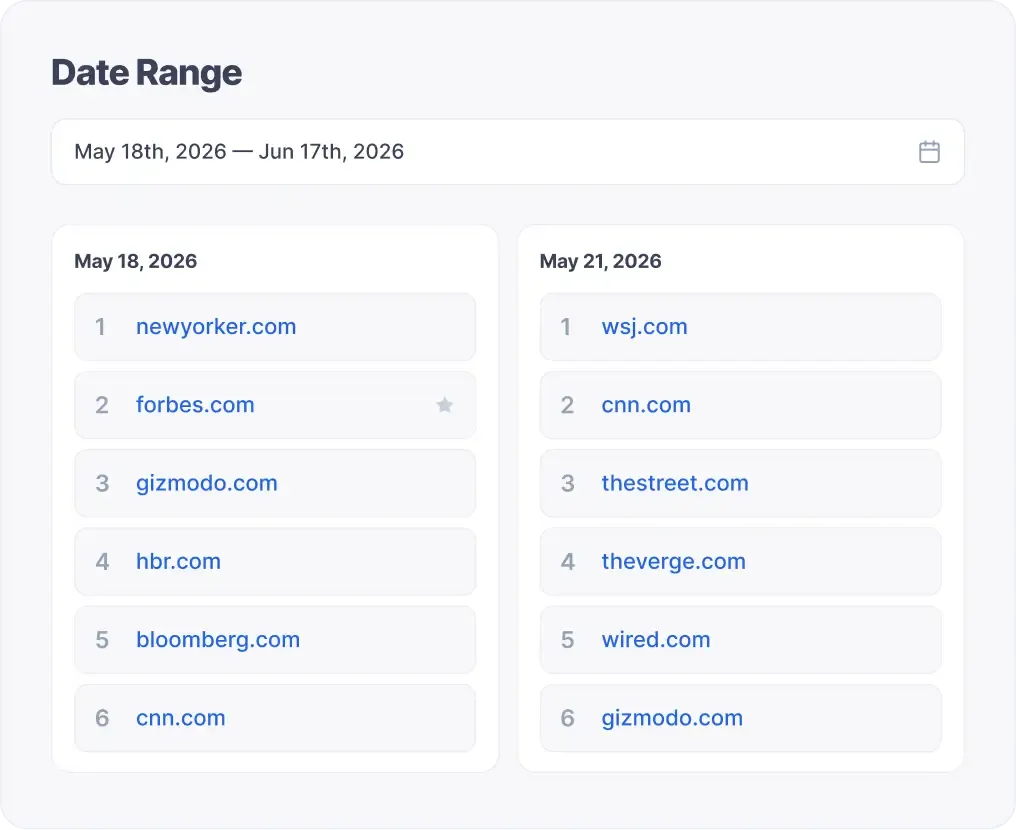Select the date range input field
Screen dimensions: 1016x830
400,151
